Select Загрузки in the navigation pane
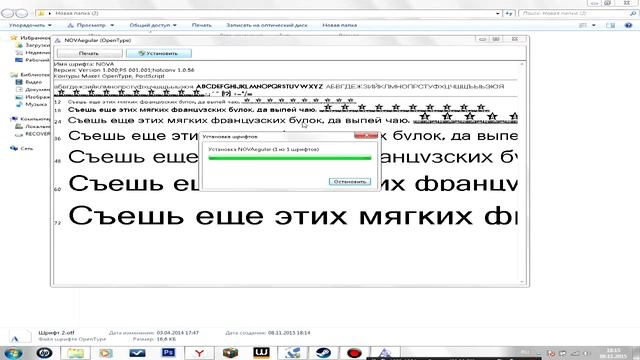Viewport: 640px width, 360px height. (34, 45)
